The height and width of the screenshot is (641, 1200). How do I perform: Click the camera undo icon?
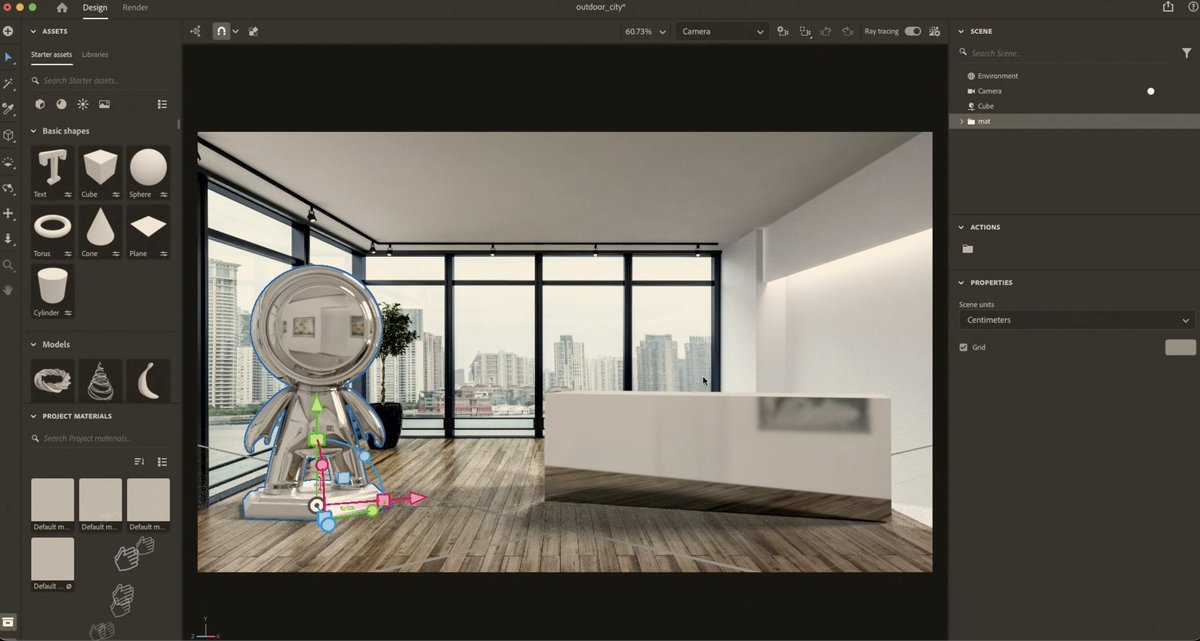[x=826, y=31]
